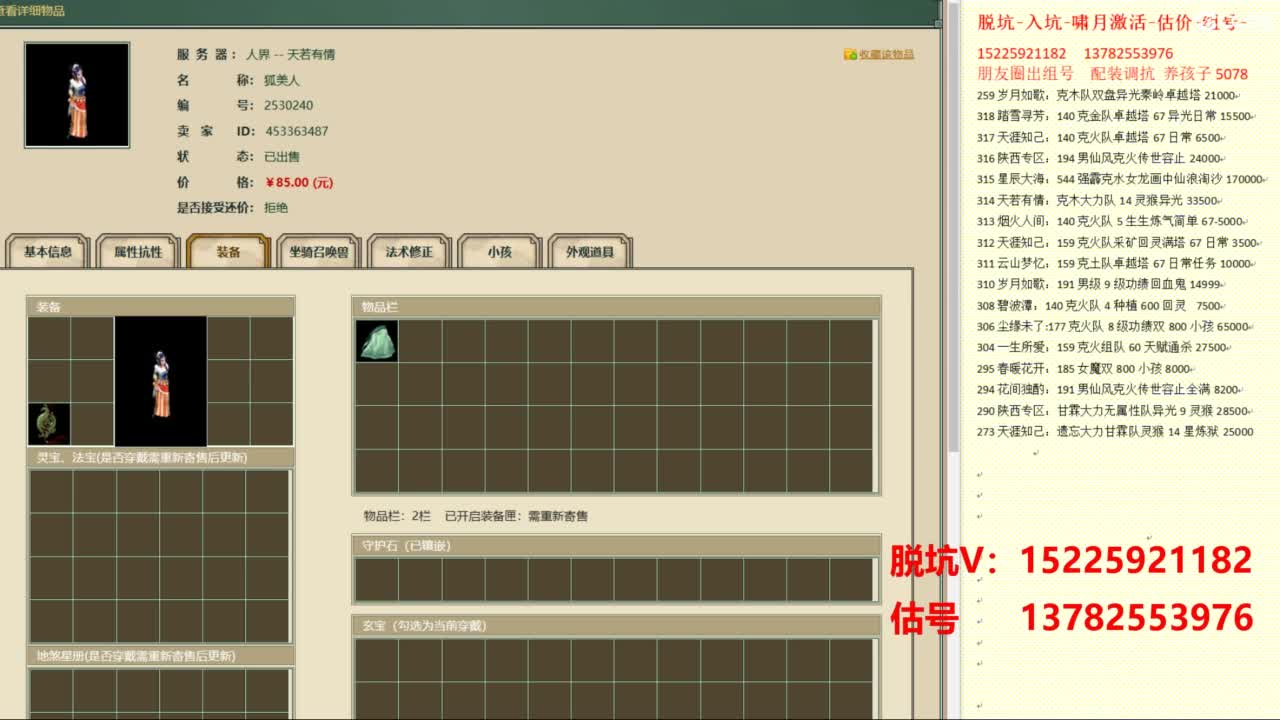Screen dimensions: 1280x720
Task: Click the row 308 碧波潭 7500
Action: (1101, 306)
